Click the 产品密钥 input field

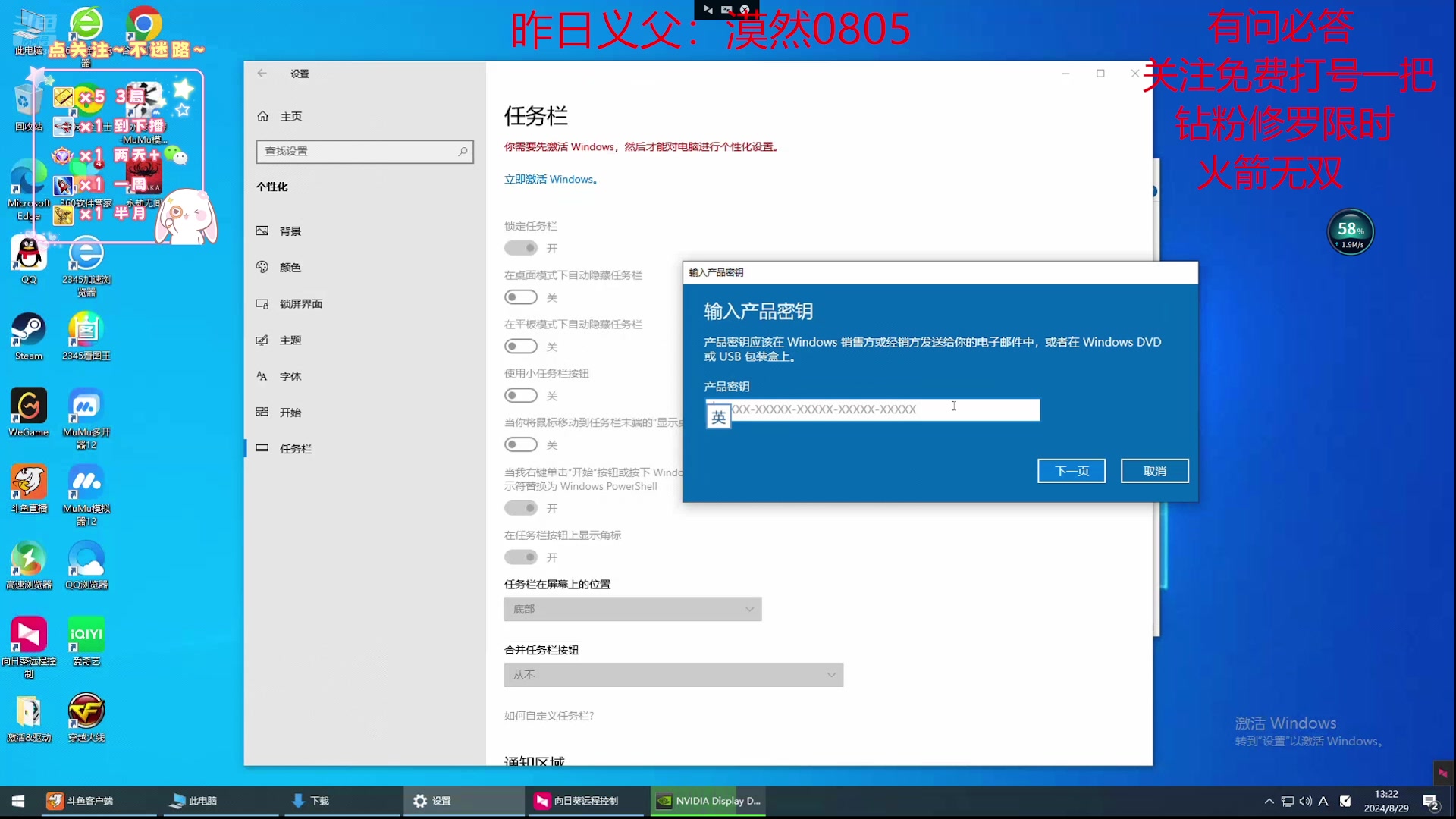point(872,409)
